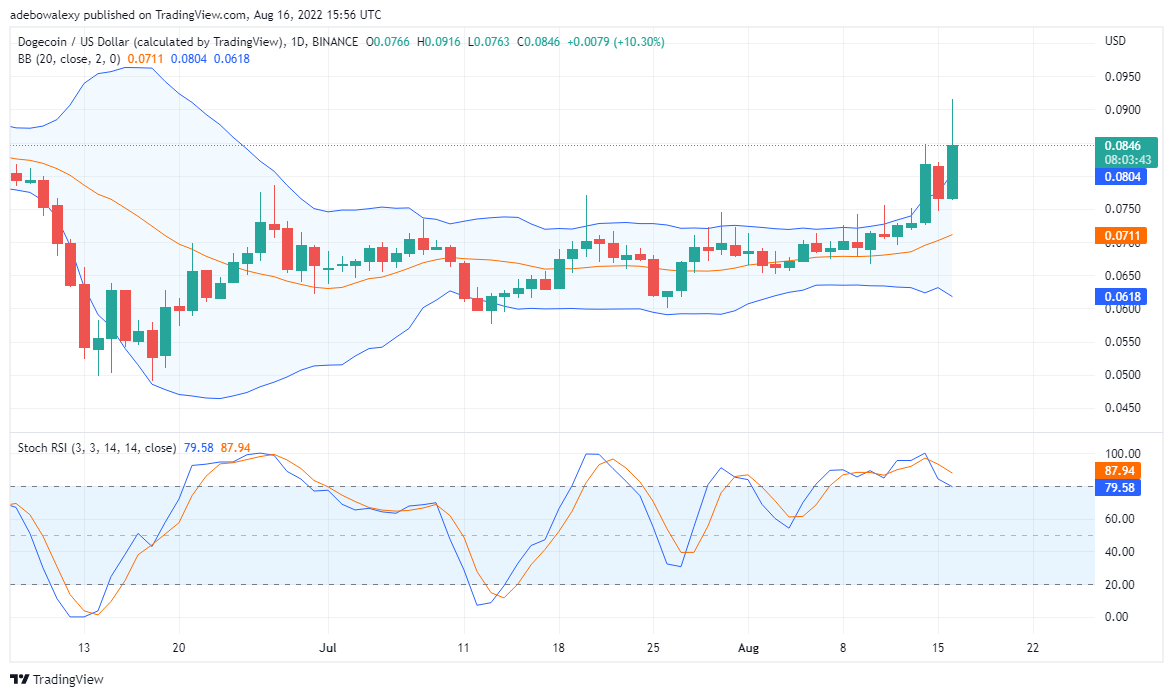Viewport: 1173px width, 697px height.
Task: Click the orange Stoch RSI value tag 87.94
Action: (1118, 470)
